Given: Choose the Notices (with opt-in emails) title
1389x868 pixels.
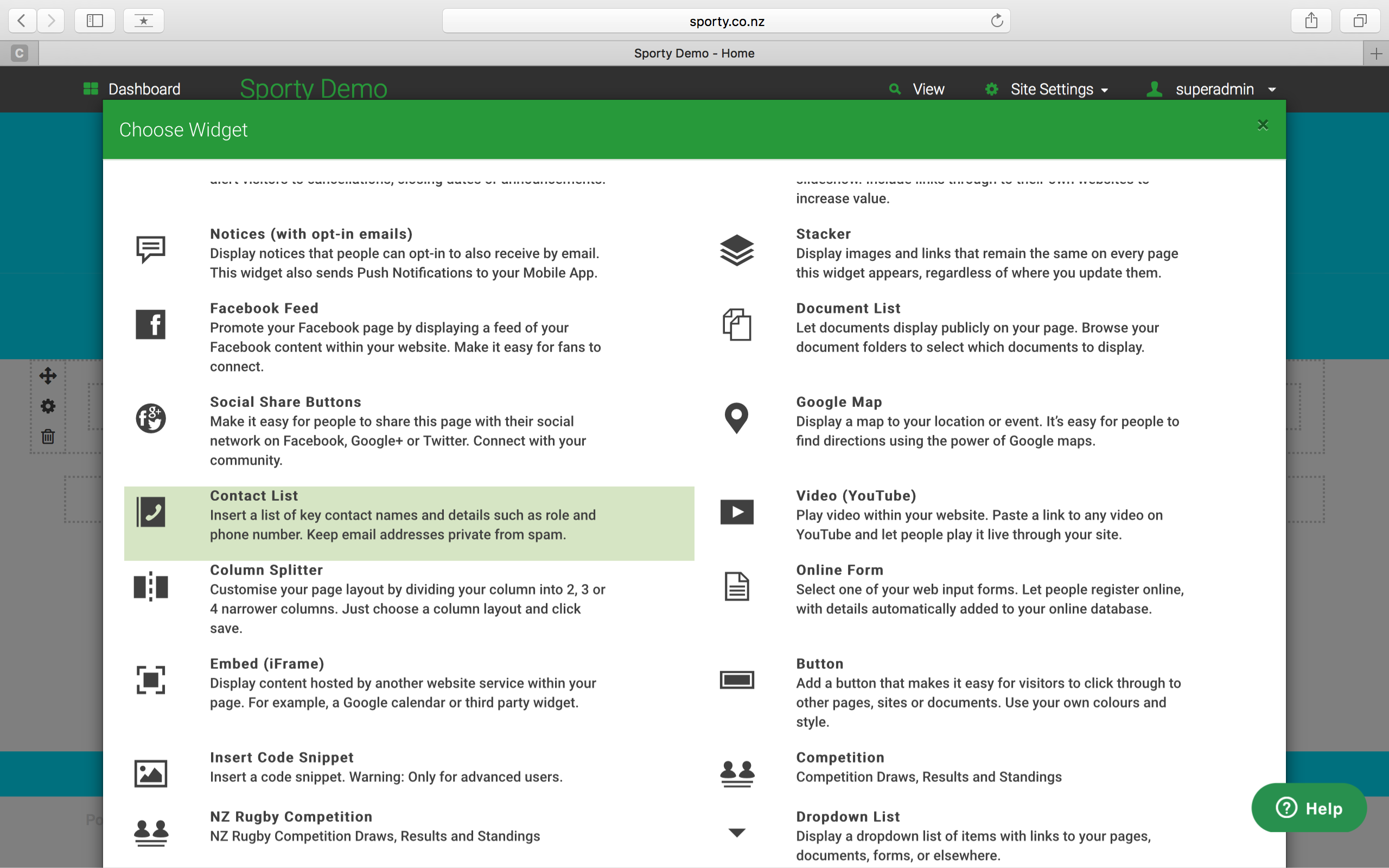Looking at the screenshot, I should click(311, 234).
